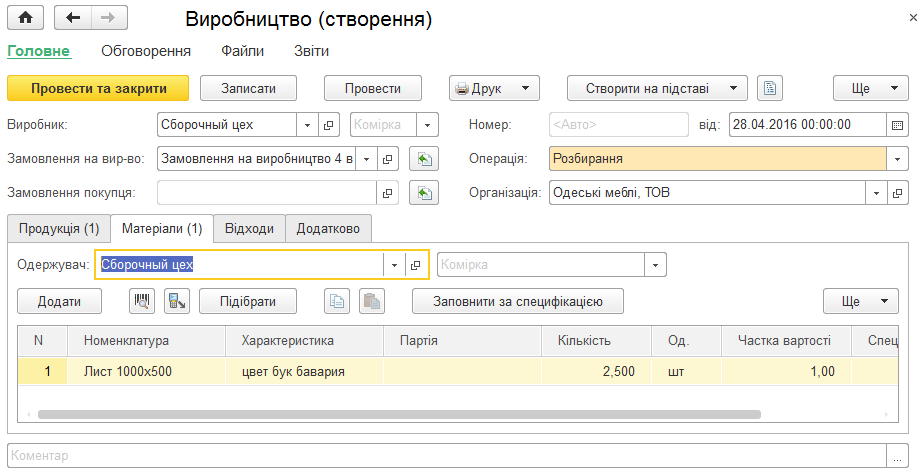Screen dimensions: 921x475
Task: Open the Обговорення section
Action: (146, 51)
